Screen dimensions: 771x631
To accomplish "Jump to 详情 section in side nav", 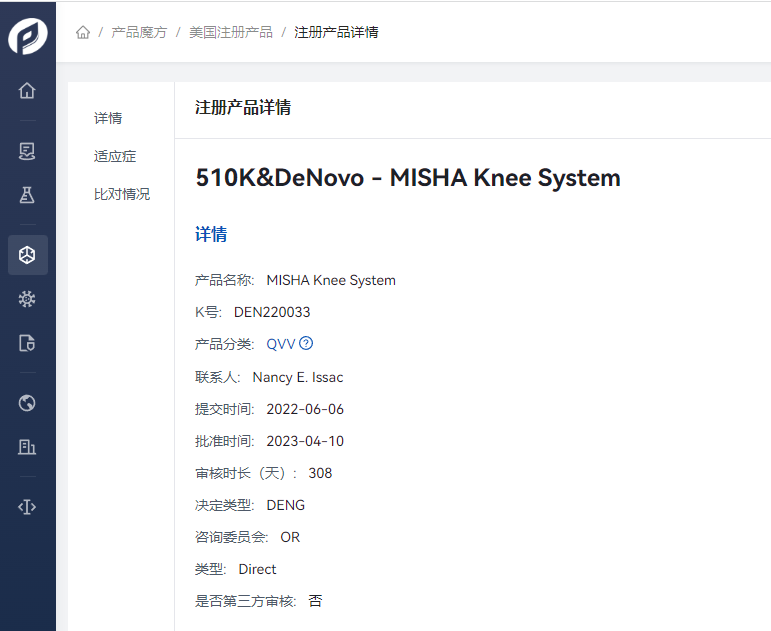I will [108, 118].
